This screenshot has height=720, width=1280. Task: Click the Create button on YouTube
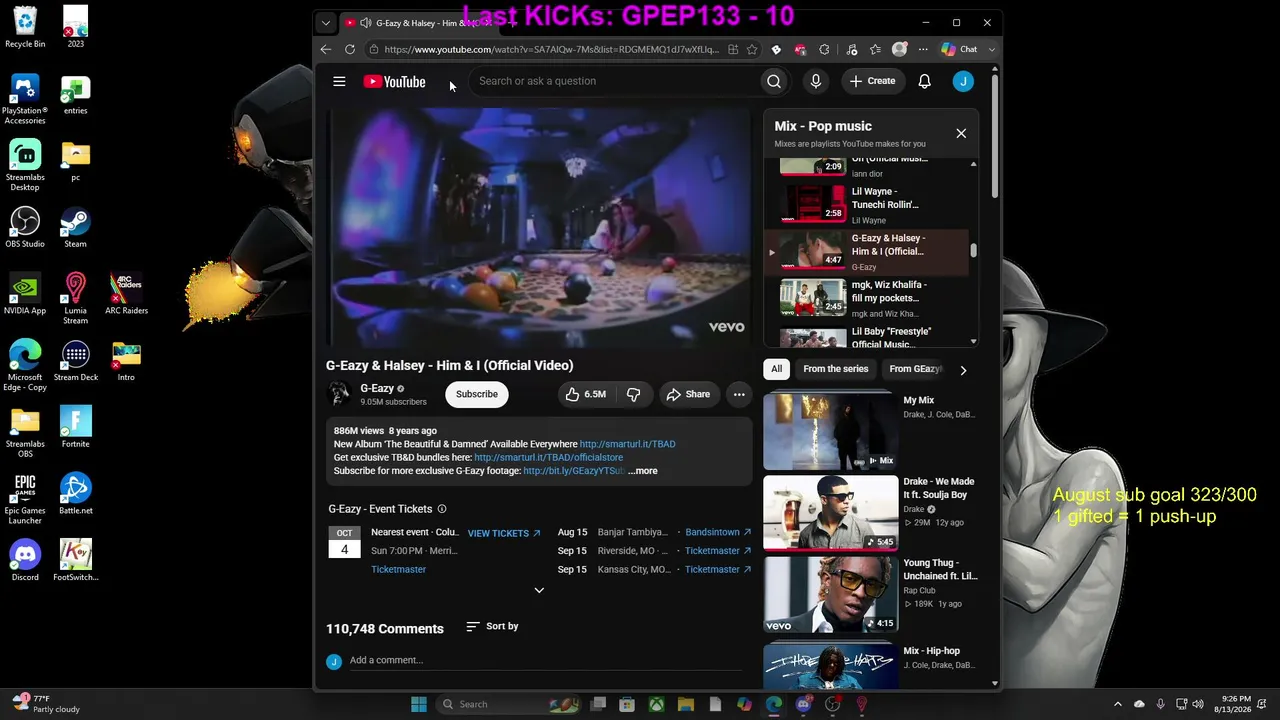[873, 81]
